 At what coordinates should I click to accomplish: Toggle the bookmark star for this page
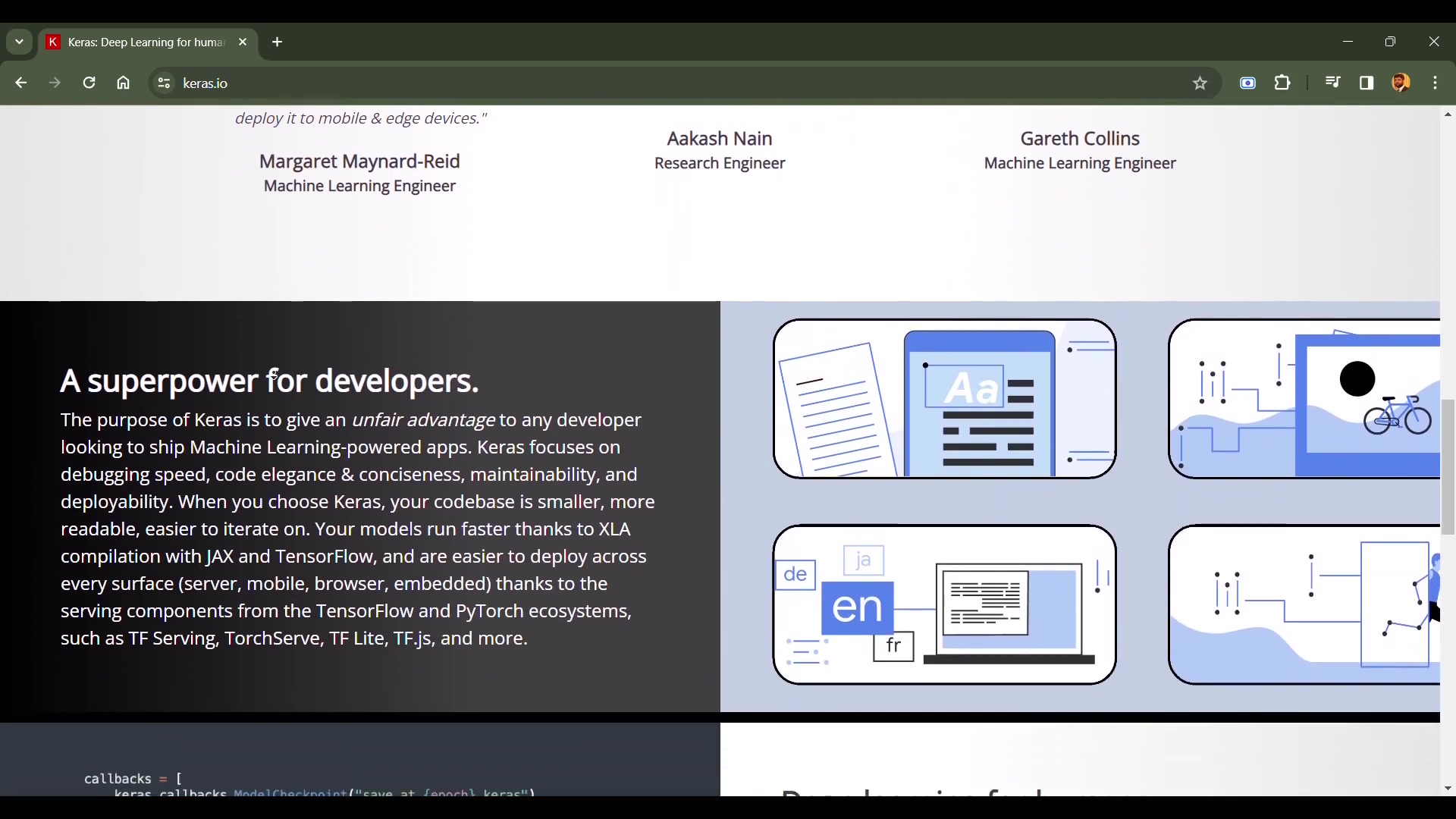(x=1200, y=83)
